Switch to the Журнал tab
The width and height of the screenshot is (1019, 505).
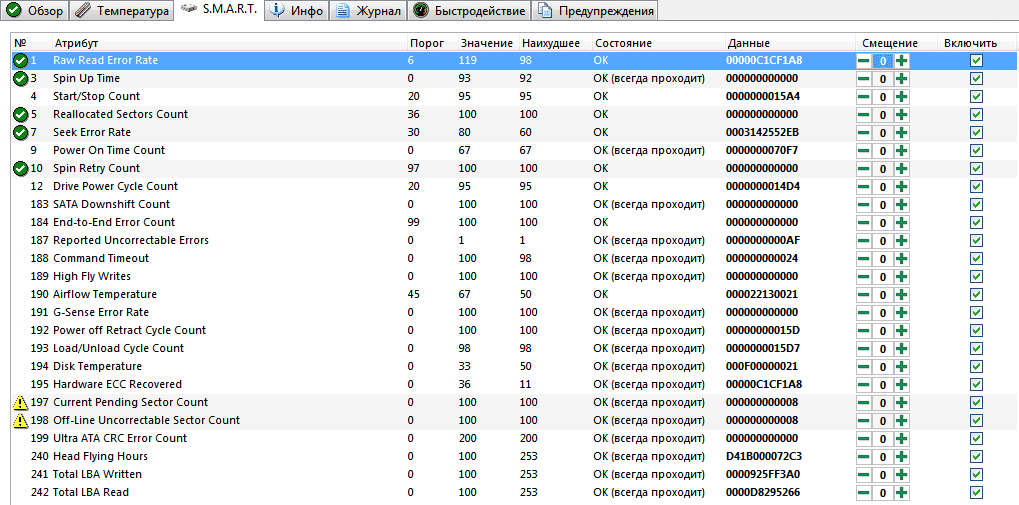click(x=368, y=11)
